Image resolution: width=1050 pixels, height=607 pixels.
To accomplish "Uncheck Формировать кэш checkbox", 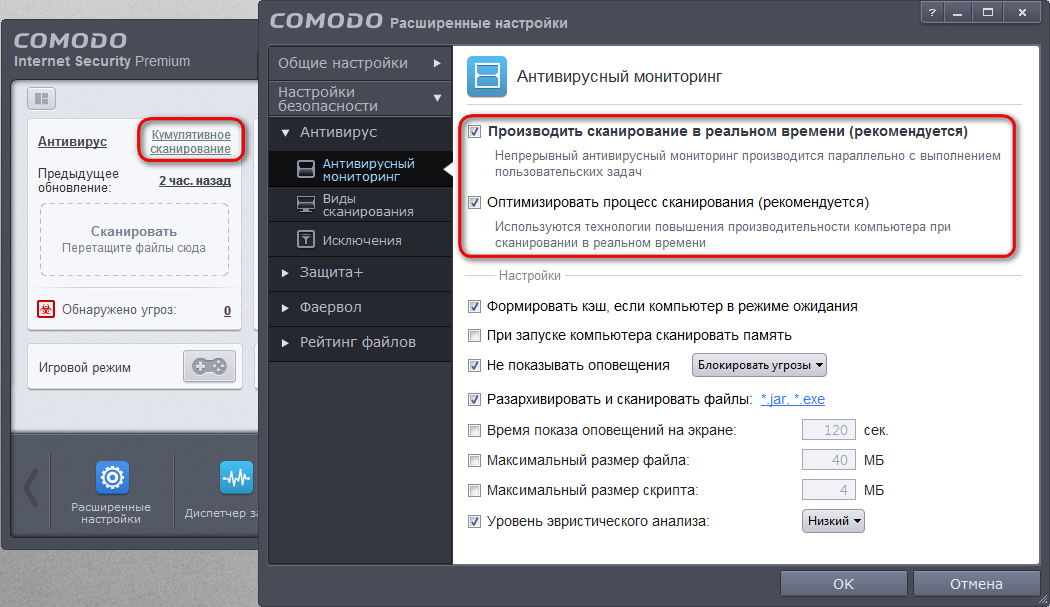I will click(474, 306).
